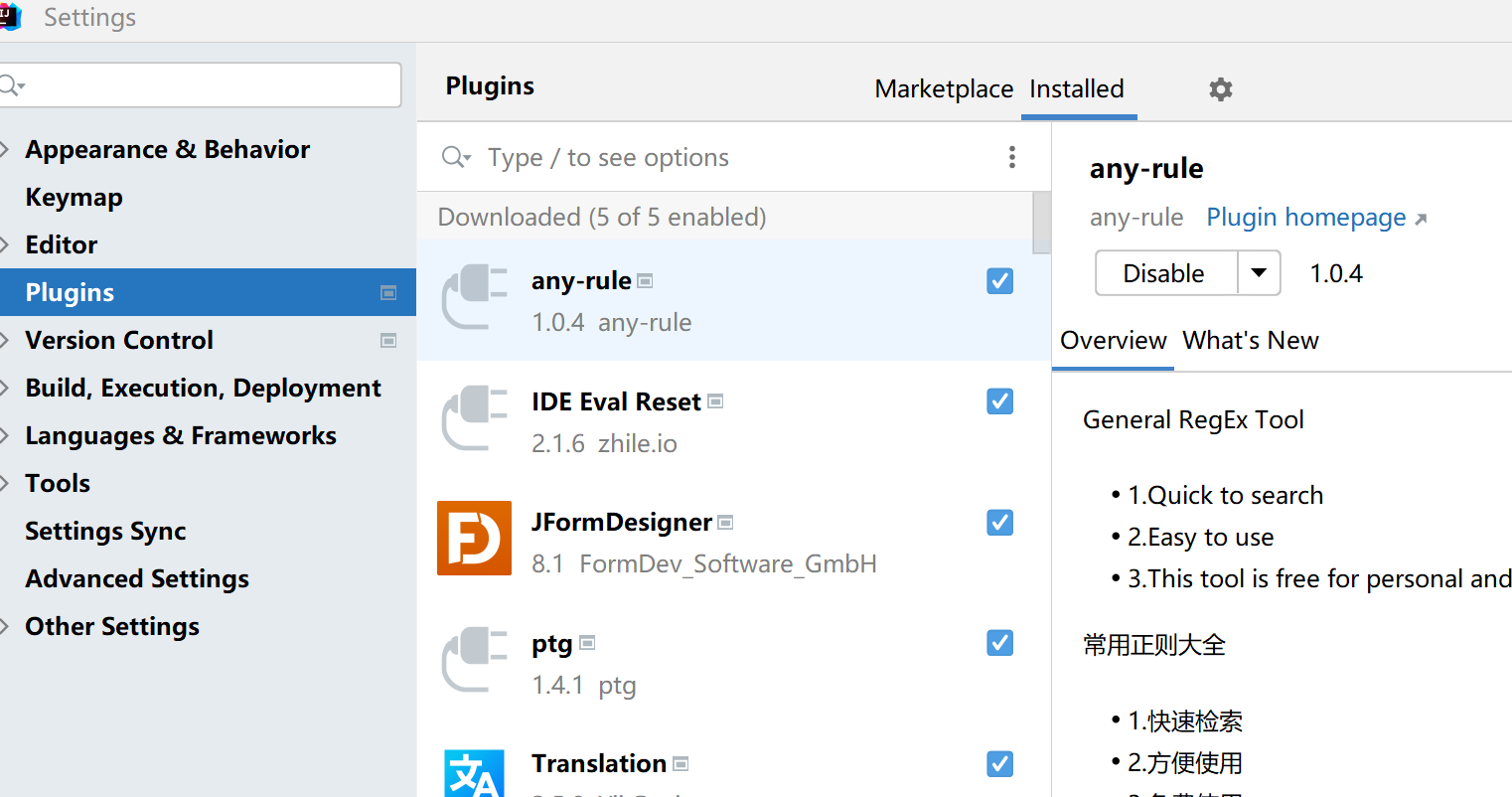1512x797 pixels.
Task: Click the small tag icon next to IDE Eval Reset
Action: click(715, 401)
